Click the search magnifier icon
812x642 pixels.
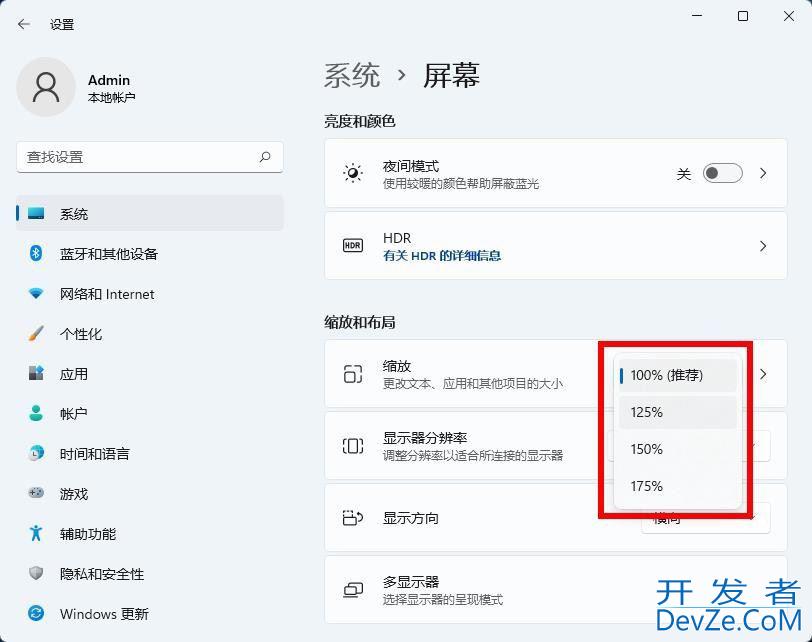(265, 156)
